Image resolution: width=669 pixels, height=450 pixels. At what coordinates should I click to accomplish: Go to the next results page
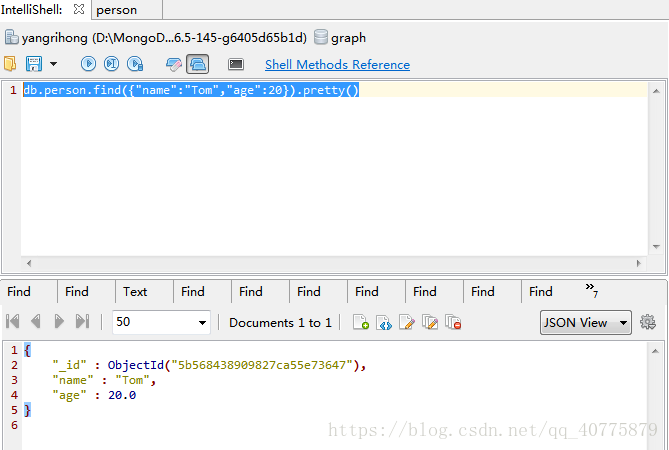(59, 321)
